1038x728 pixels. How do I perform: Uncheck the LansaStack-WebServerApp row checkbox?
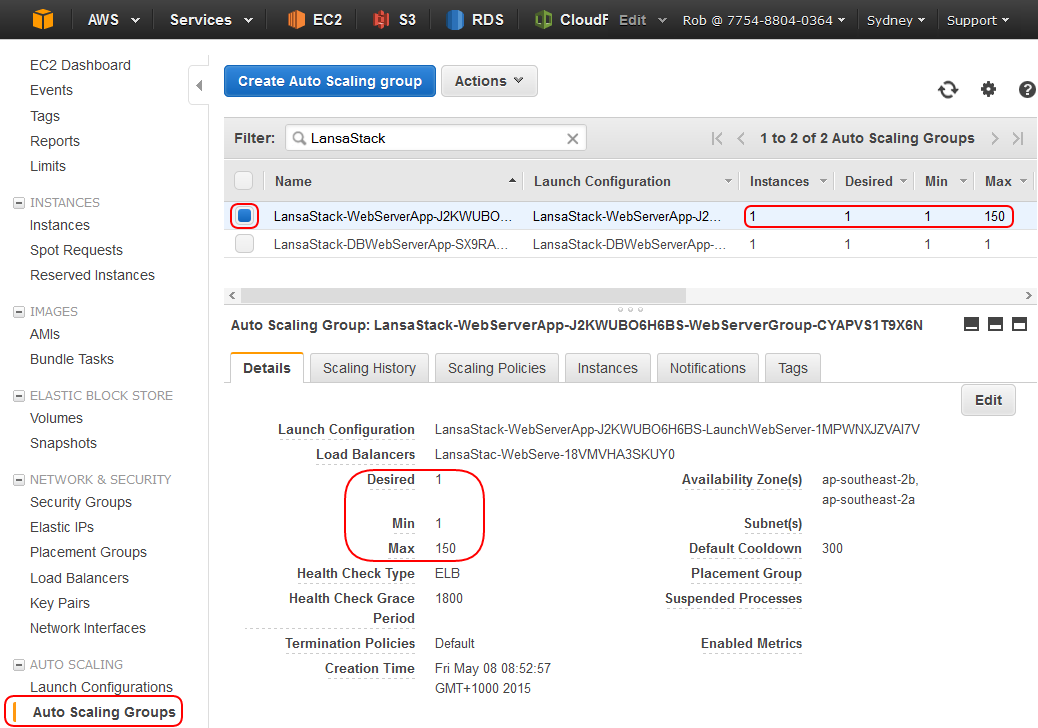point(244,216)
